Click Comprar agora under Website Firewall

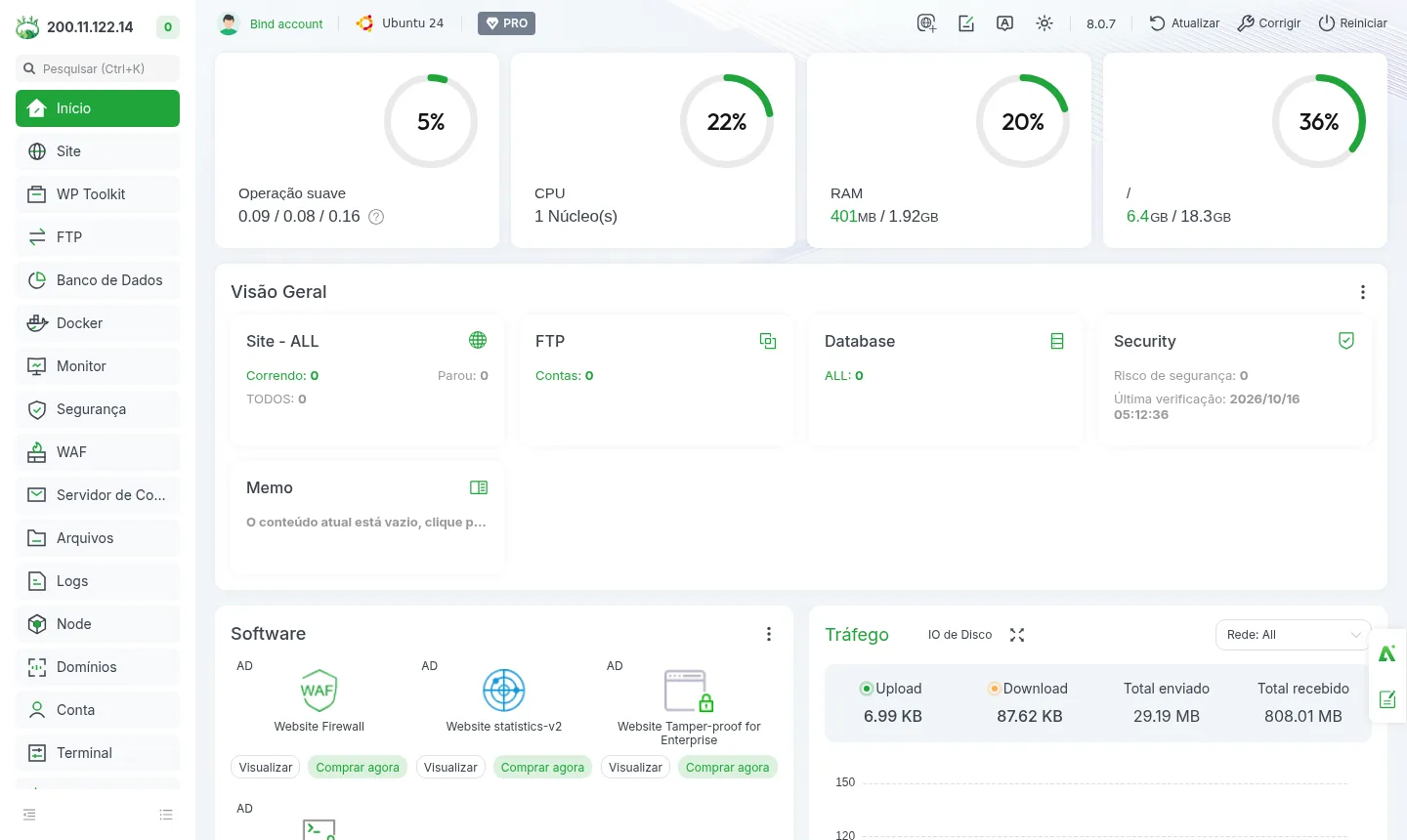click(358, 768)
